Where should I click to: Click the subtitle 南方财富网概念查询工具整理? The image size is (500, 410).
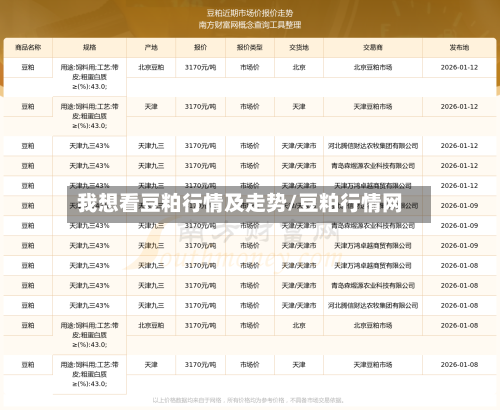[x=250, y=25]
